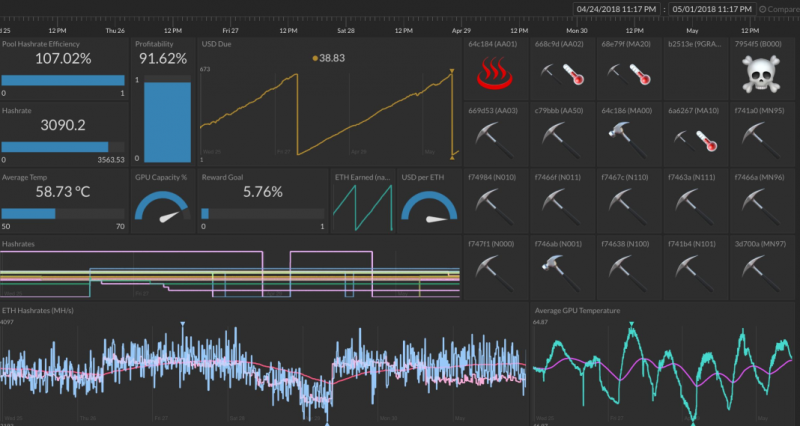Screen dimensions: 800x426
Task: Click the end date field 05/01/2018 11:17 PM
Action: (x=712, y=9)
